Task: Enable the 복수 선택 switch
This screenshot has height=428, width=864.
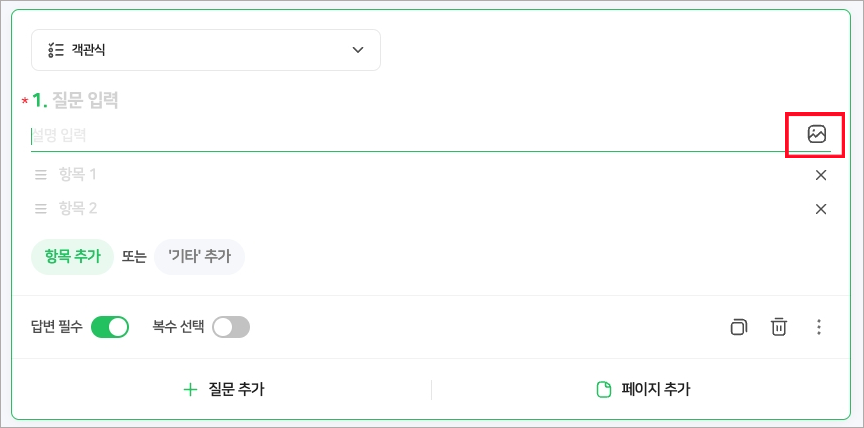Action: (231, 327)
